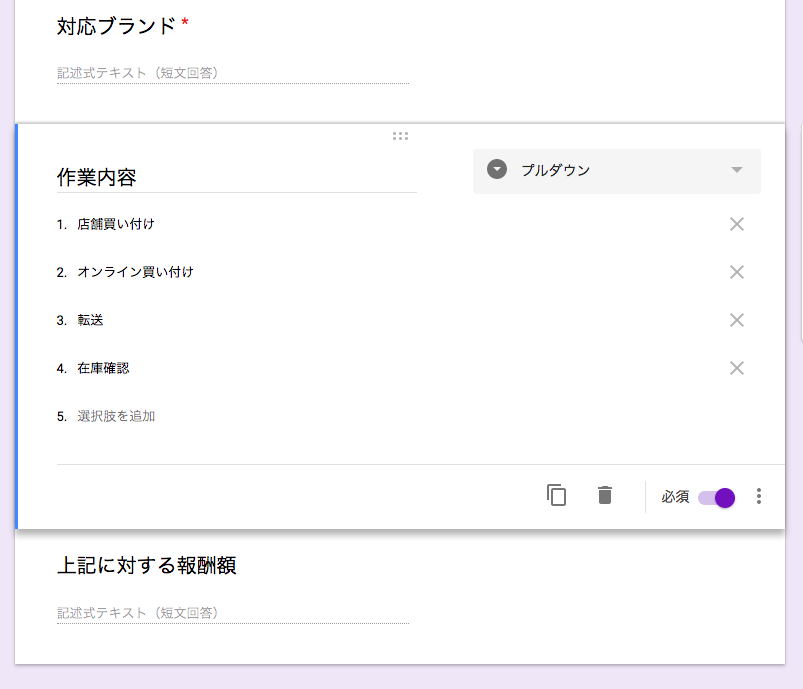
Task: Open the three-dot more options menu
Action: tap(758, 496)
